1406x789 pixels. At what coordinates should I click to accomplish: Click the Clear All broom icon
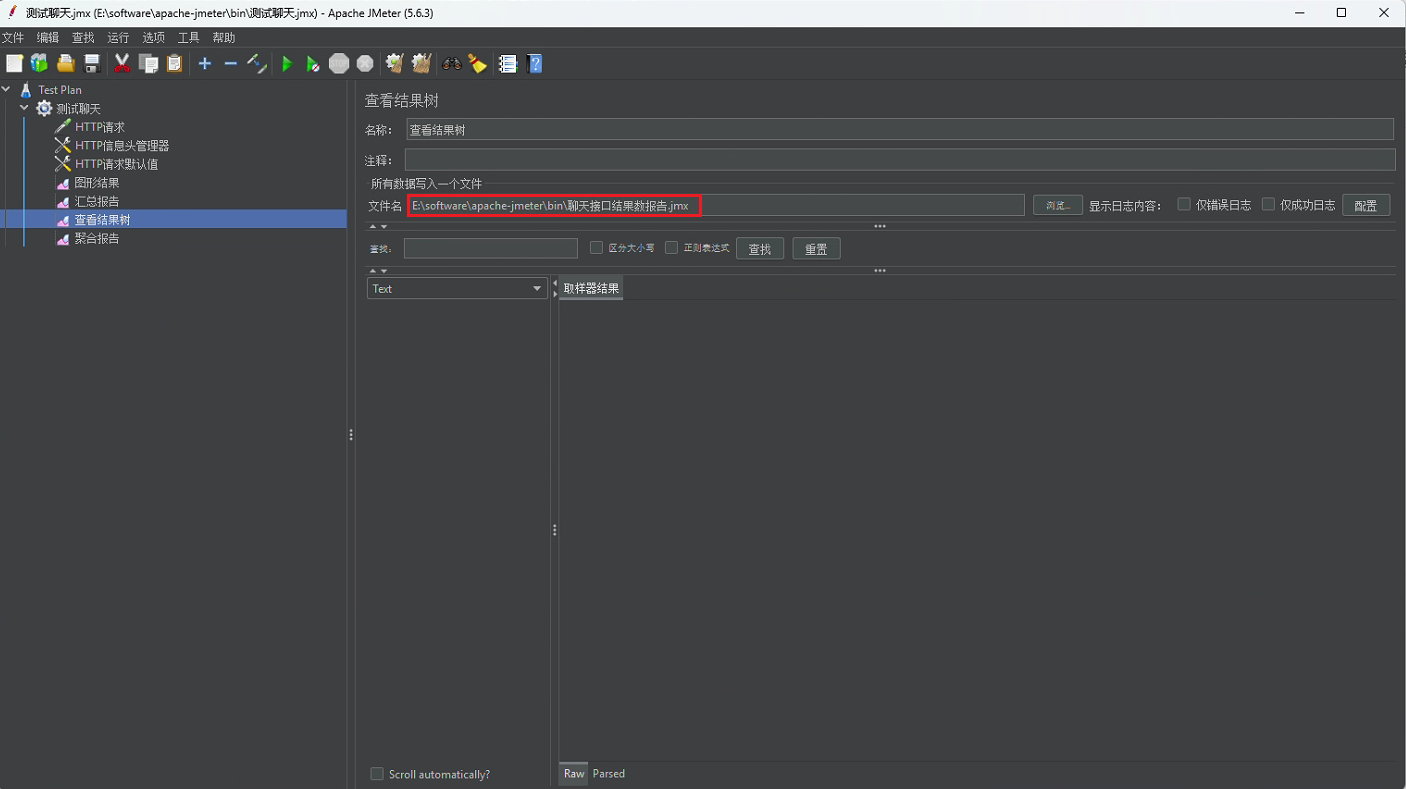(422, 64)
